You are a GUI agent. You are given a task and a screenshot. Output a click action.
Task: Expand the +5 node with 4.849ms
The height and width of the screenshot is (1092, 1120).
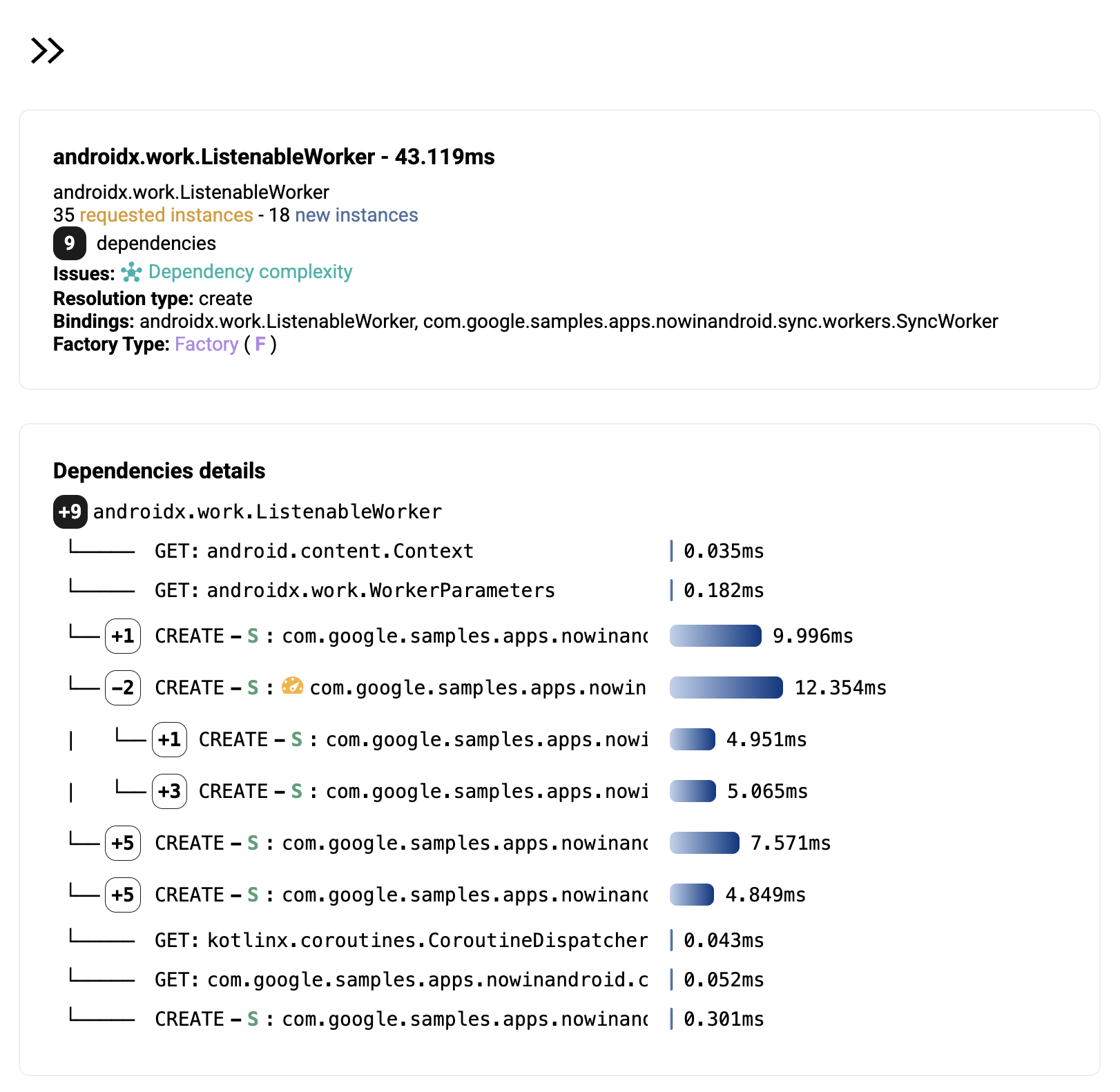click(123, 895)
